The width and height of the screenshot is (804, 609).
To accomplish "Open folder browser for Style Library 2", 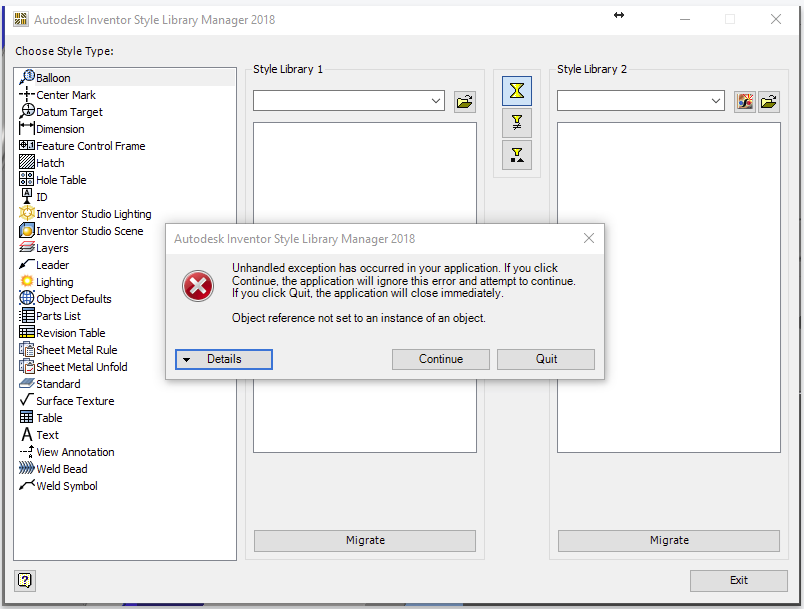I will tap(768, 101).
